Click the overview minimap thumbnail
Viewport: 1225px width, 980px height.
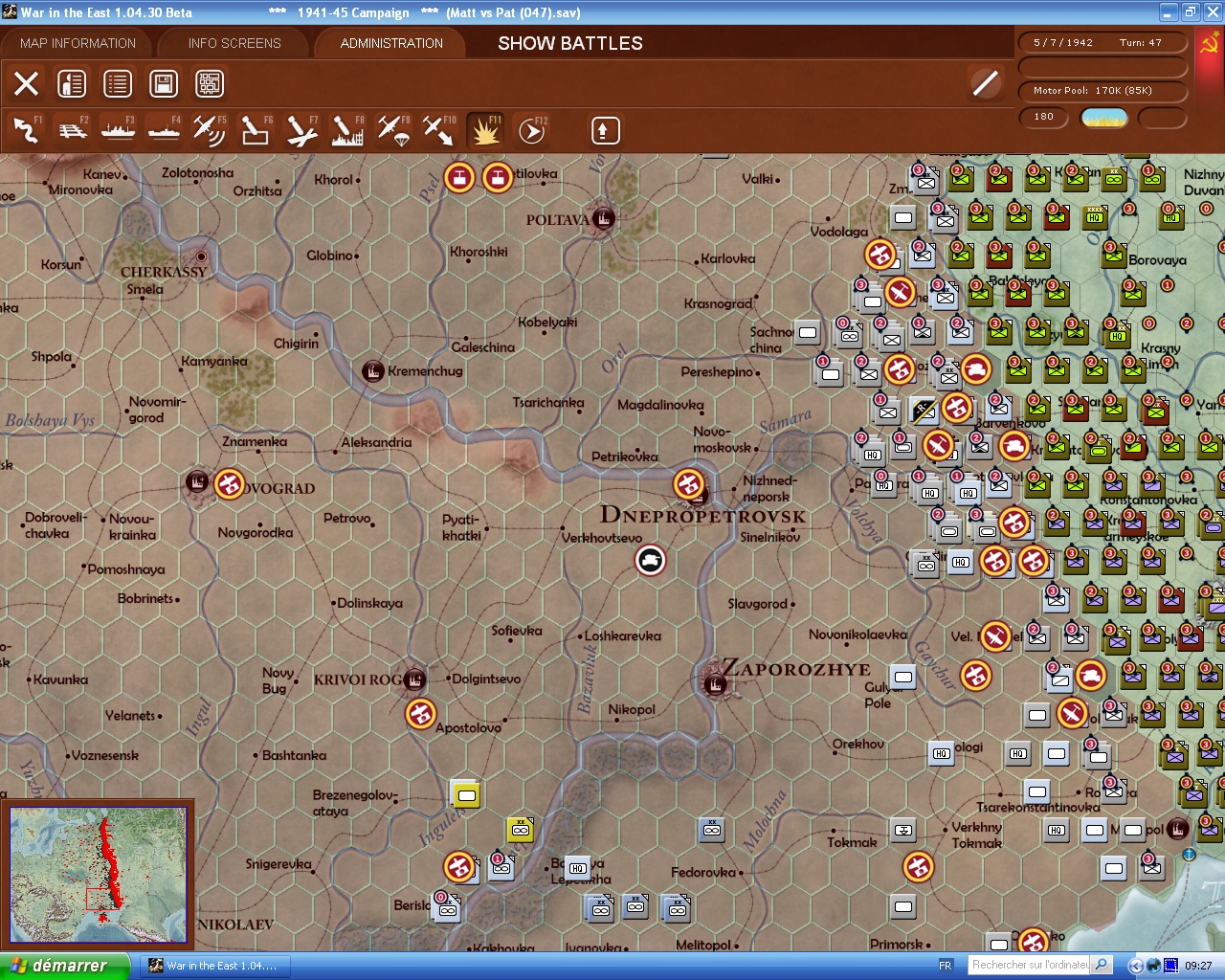click(97, 875)
